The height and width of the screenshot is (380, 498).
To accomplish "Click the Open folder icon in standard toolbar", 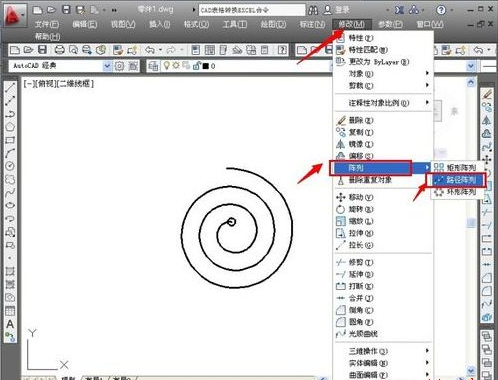I will [29, 50].
